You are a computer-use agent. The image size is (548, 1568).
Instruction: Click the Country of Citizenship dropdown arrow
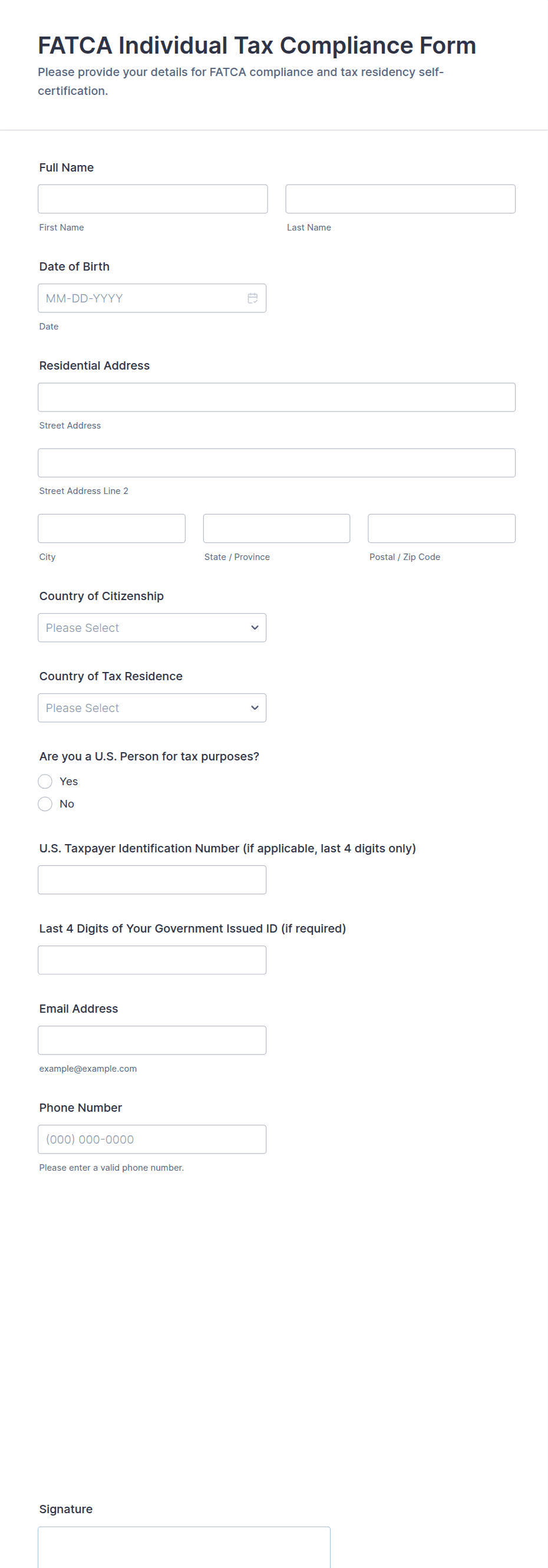click(255, 628)
